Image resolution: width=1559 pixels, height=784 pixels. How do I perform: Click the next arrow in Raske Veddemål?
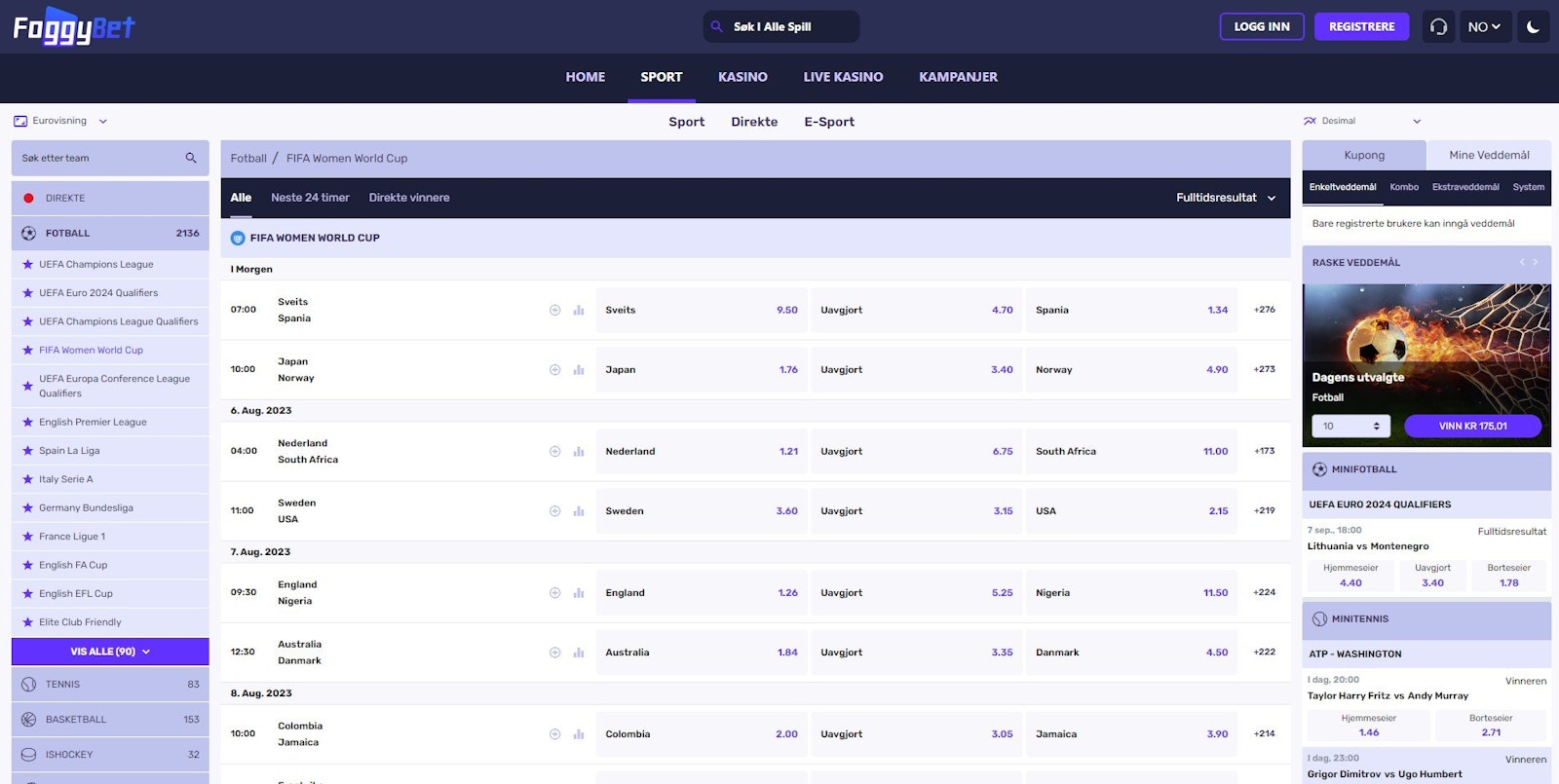[1536, 262]
